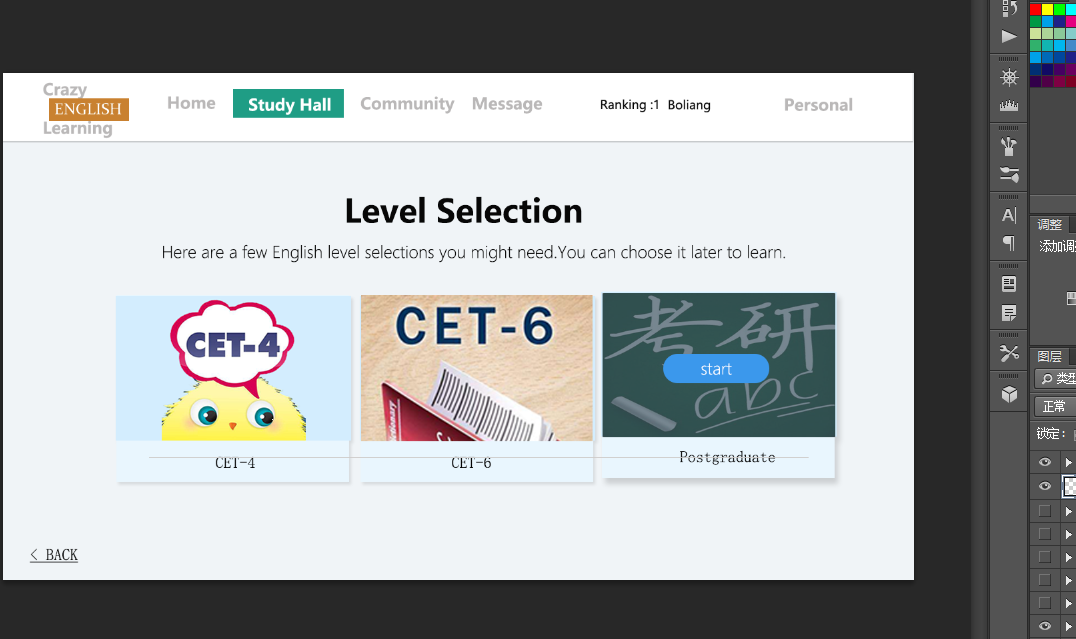The image size is (1076, 639).
Task: Expand the topmost layer group arrow
Action: click(1068, 462)
